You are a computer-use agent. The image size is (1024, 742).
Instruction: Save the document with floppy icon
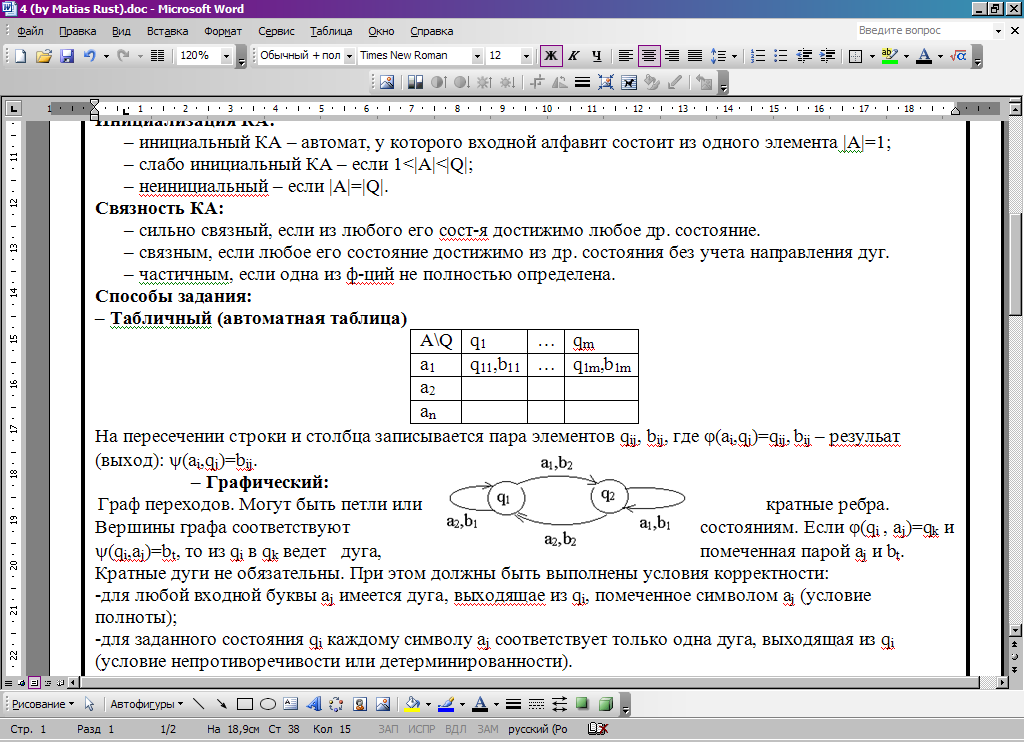67,56
